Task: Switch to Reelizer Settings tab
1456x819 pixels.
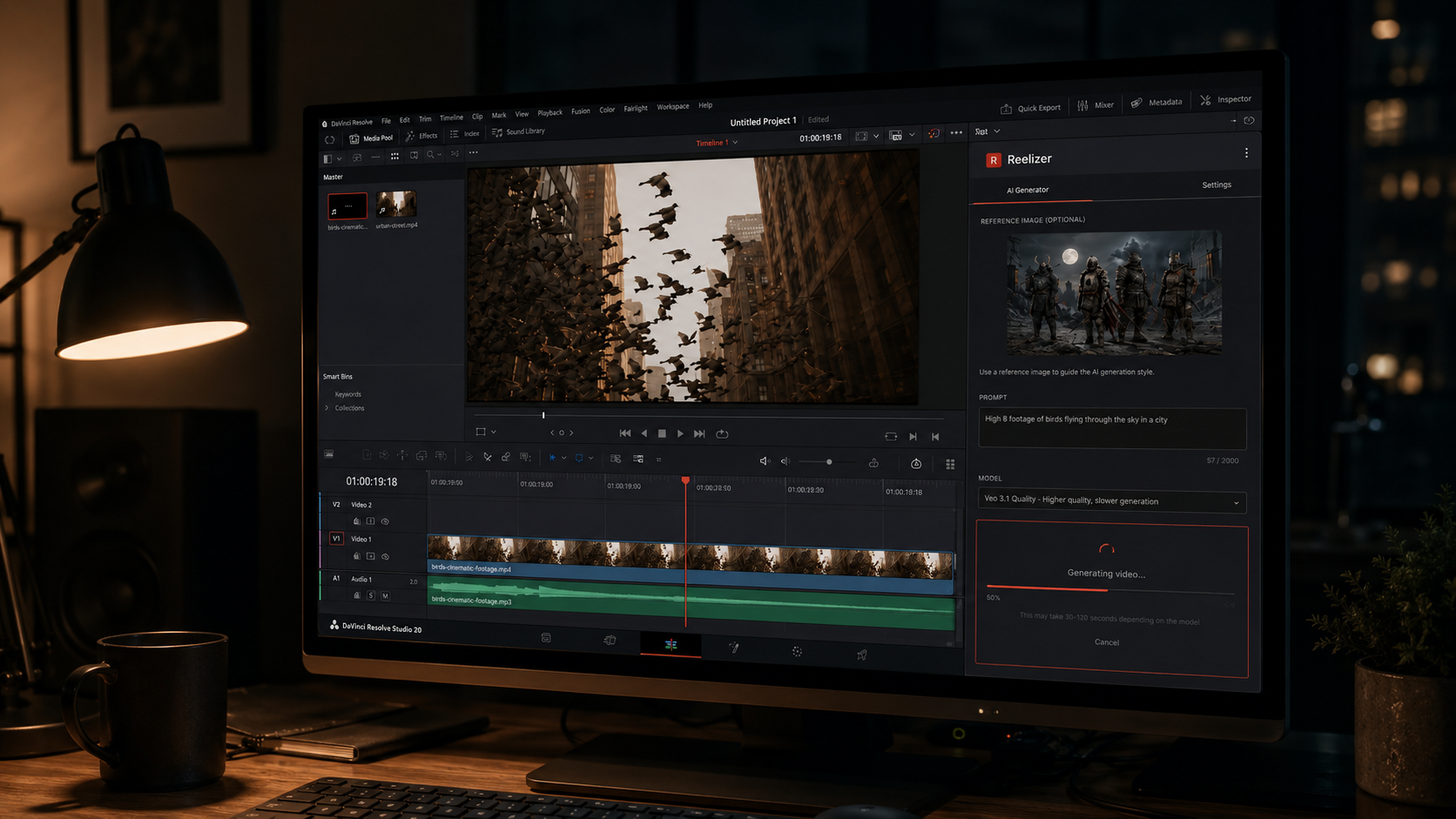Action: [x=1217, y=185]
